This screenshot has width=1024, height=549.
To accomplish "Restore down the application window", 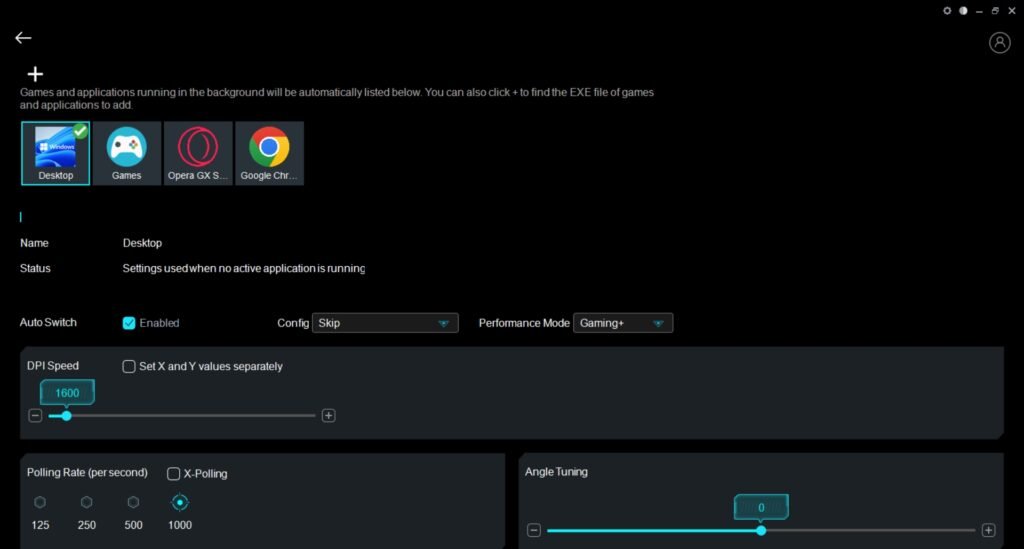I will click(x=995, y=10).
